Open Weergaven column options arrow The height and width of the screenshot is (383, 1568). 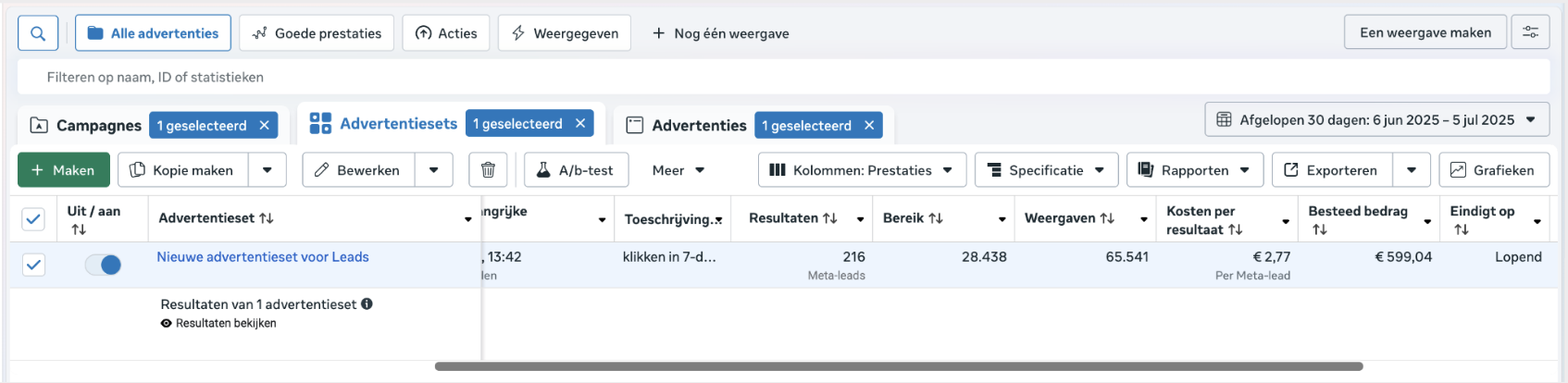[1143, 220]
